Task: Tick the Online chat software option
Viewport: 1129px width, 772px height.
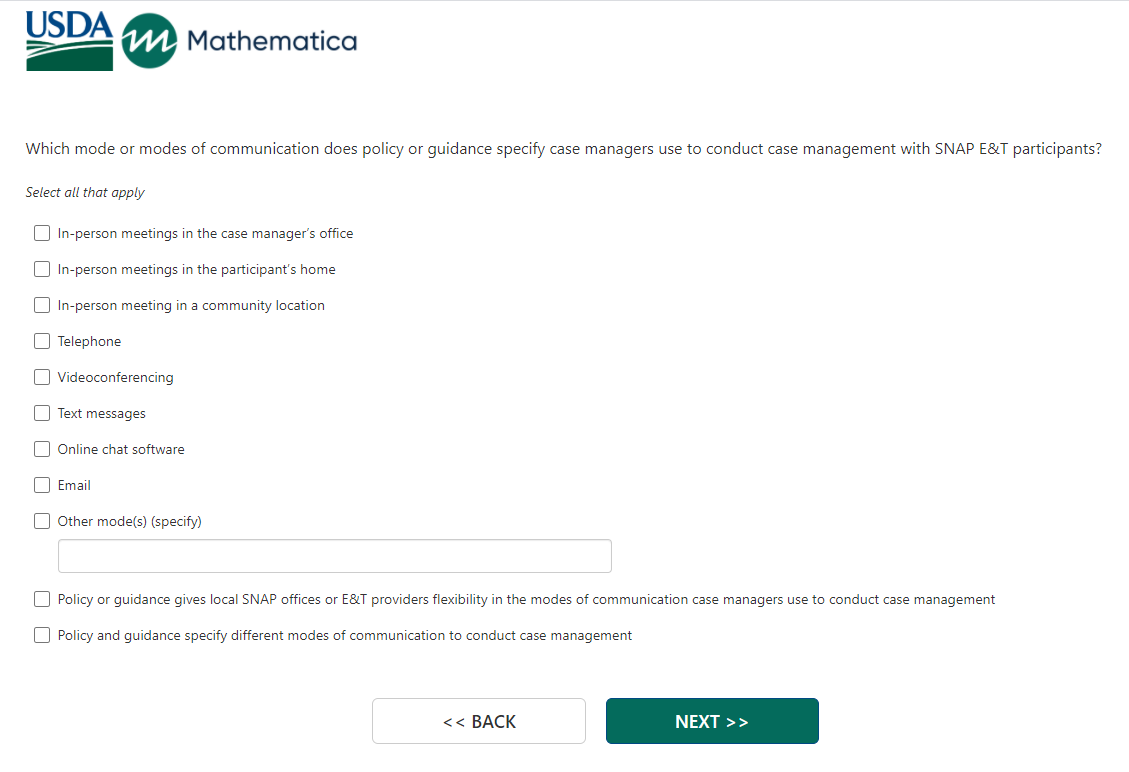Action: pyautogui.click(x=42, y=450)
